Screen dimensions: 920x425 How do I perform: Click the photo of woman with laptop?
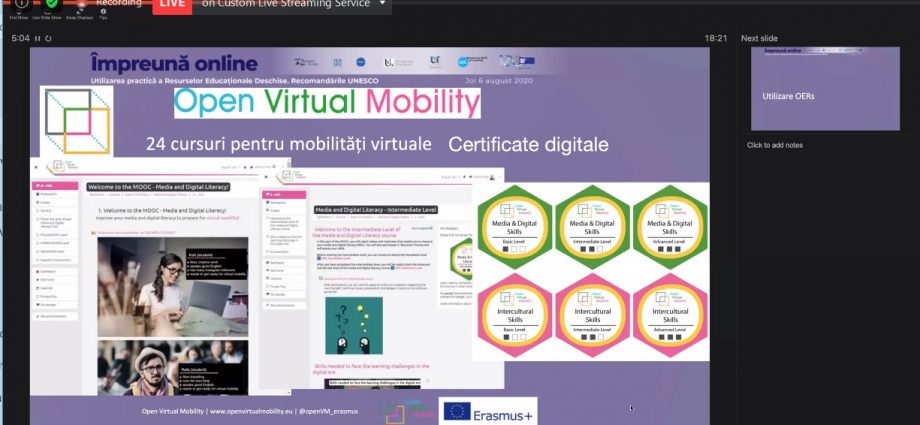click(x=172, y=287)
